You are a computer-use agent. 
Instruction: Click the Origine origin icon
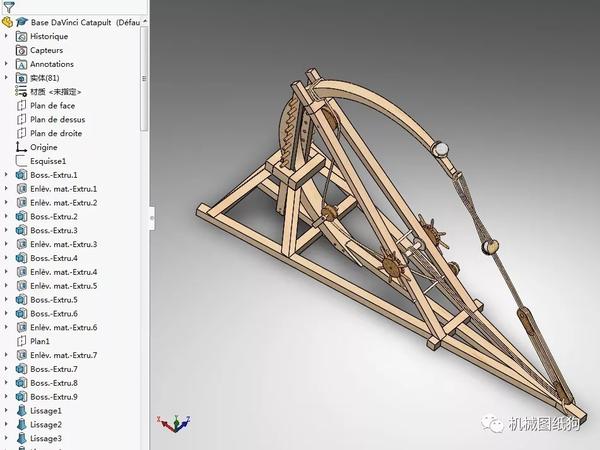pyautogui.click(x=21, y=147)
